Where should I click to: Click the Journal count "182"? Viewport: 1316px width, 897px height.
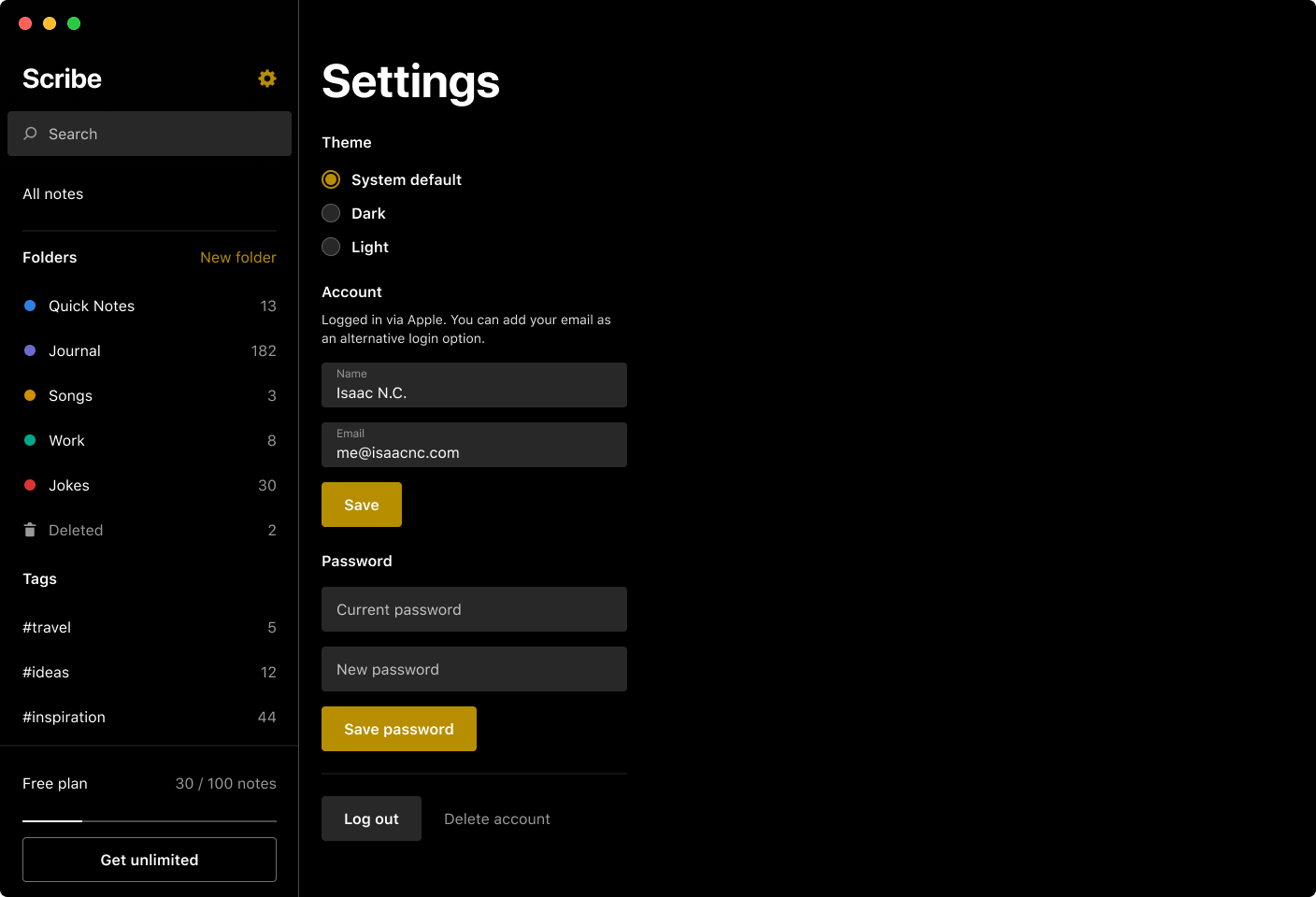[264, 350]
